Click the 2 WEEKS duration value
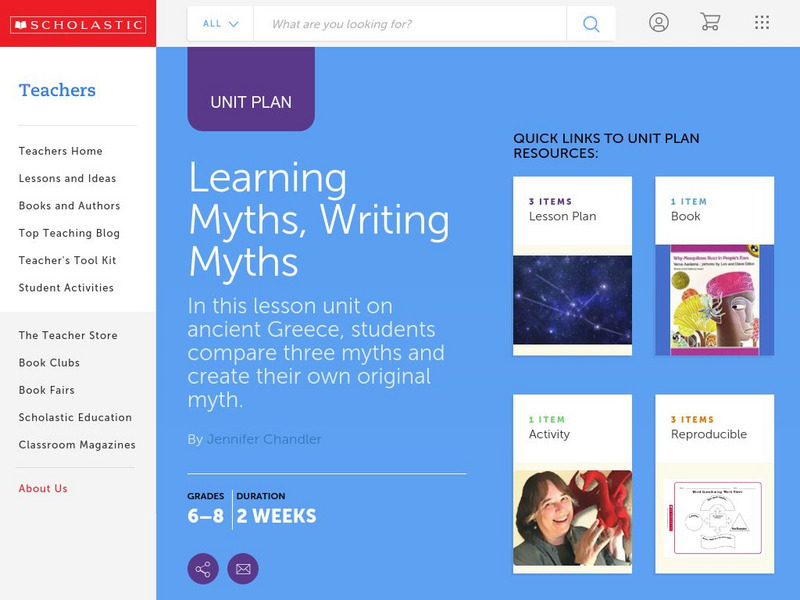The width and height of the screenshot is (800, 600). click(277, 516)
